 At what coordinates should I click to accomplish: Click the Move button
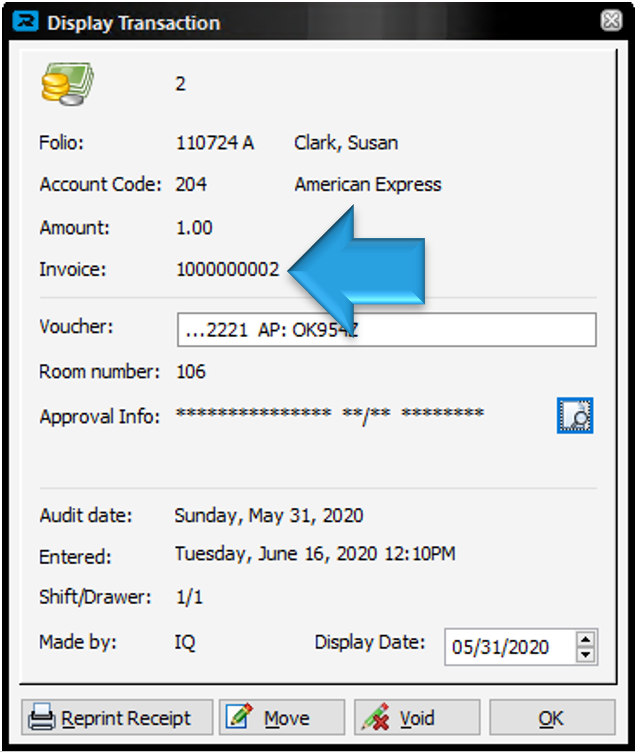(282, 718)
